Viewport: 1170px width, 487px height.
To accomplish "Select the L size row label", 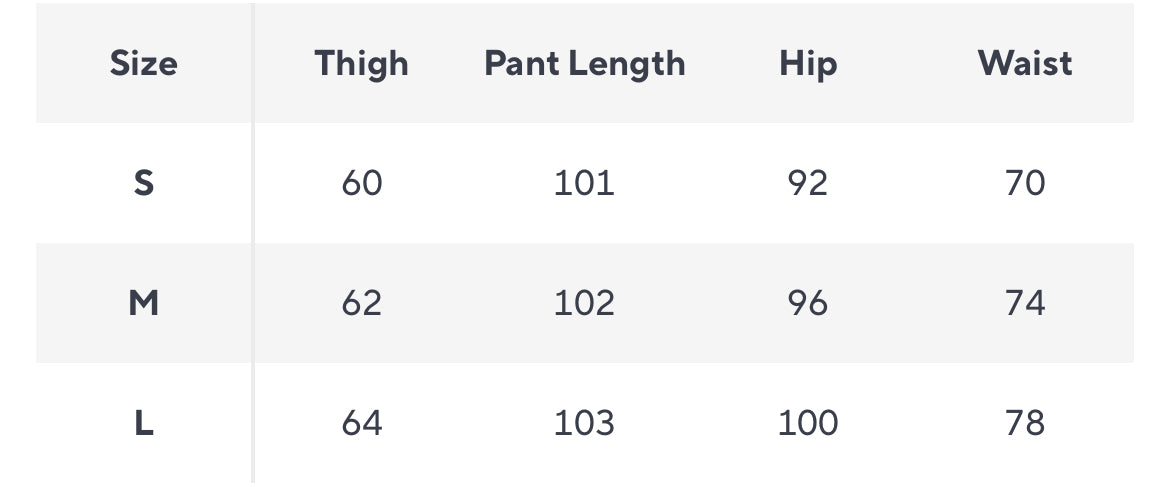I will 144,424.
